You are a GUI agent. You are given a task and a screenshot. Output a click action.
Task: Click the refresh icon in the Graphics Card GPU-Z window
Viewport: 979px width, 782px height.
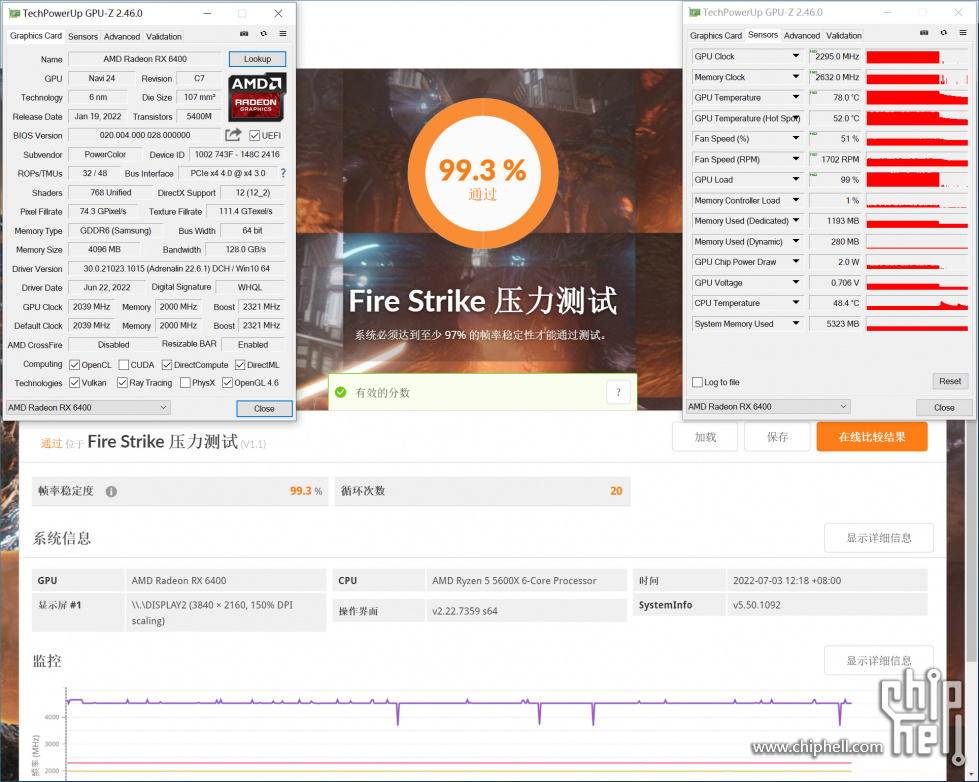coord(263,34)
